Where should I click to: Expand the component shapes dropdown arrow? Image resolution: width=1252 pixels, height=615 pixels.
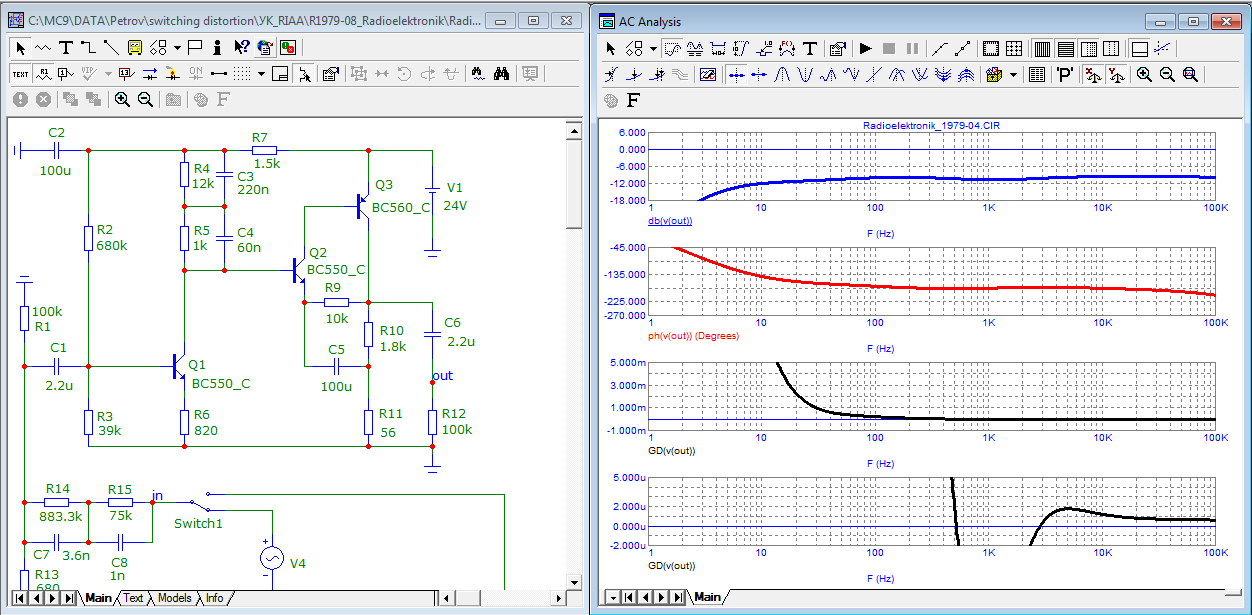pyautogui.click(x=177, y=47)
